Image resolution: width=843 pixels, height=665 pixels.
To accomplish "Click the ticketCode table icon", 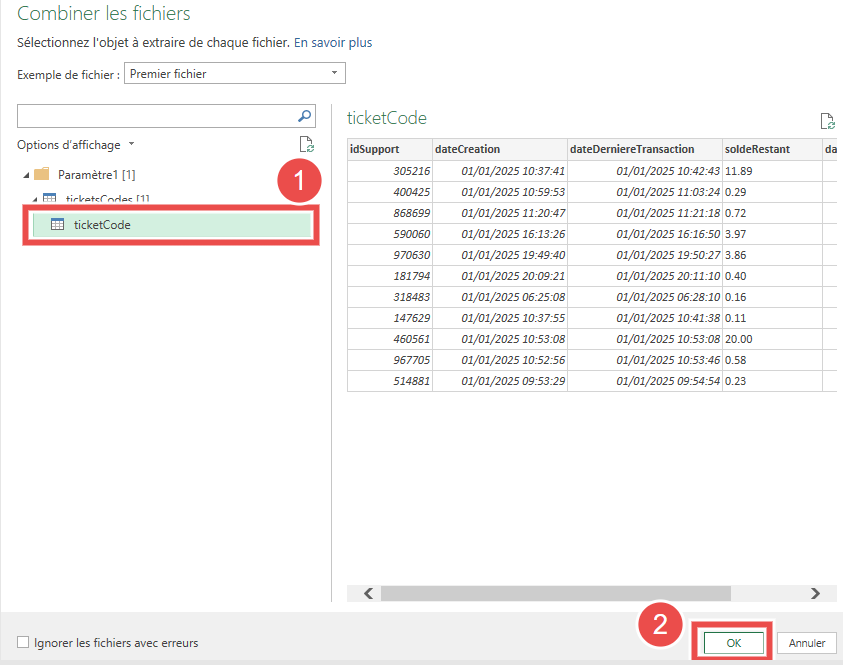I will [x=58, y=225].
